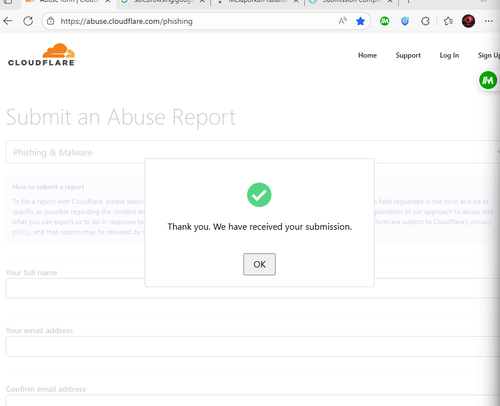Screen dimensions: 500x406
Task: Open the read aloud icon in address bar
Action: [x=342, y=21]
